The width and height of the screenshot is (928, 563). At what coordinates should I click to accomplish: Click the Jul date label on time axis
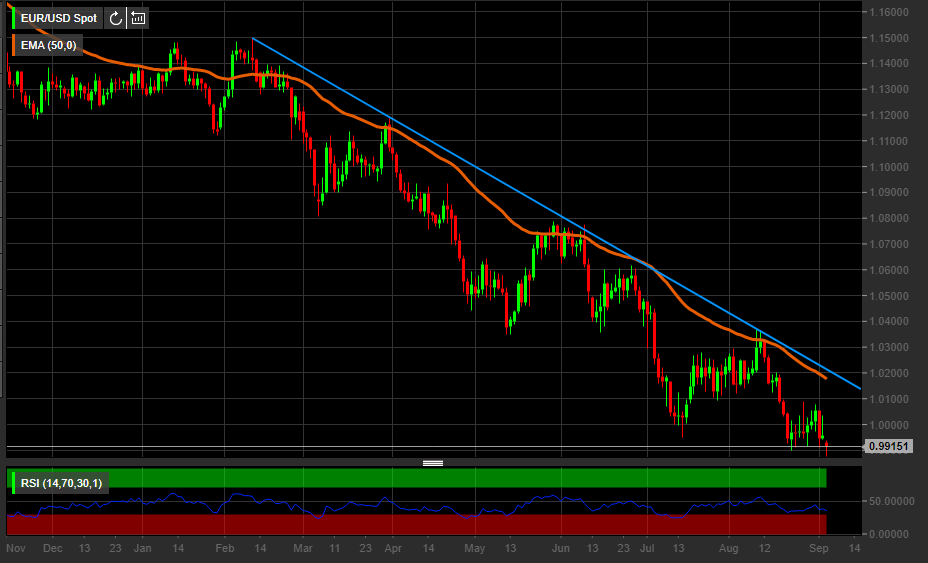(647, 548)
